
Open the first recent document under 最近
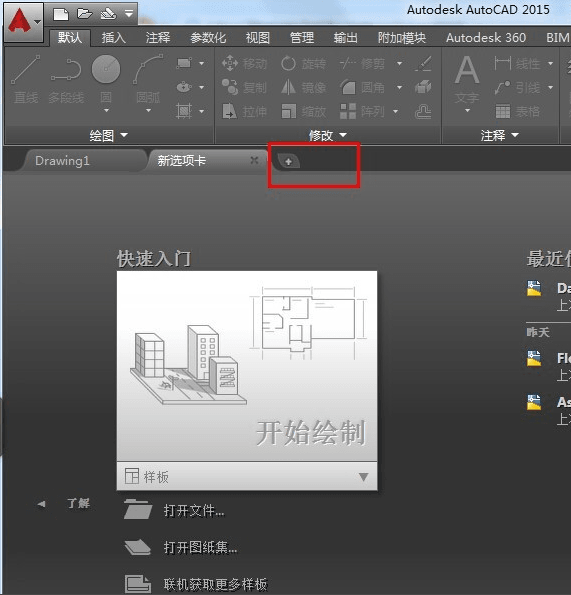549,295
